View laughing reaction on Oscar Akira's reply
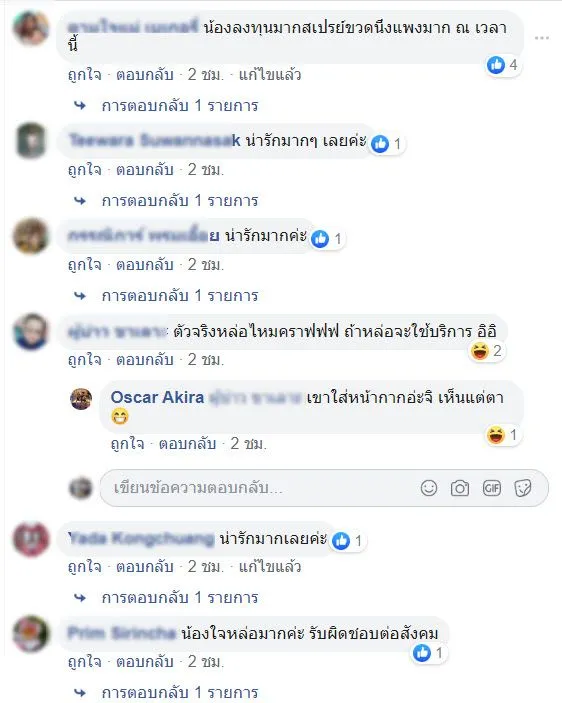The width and height of the screenshot is (562, 703). (503, 435)
